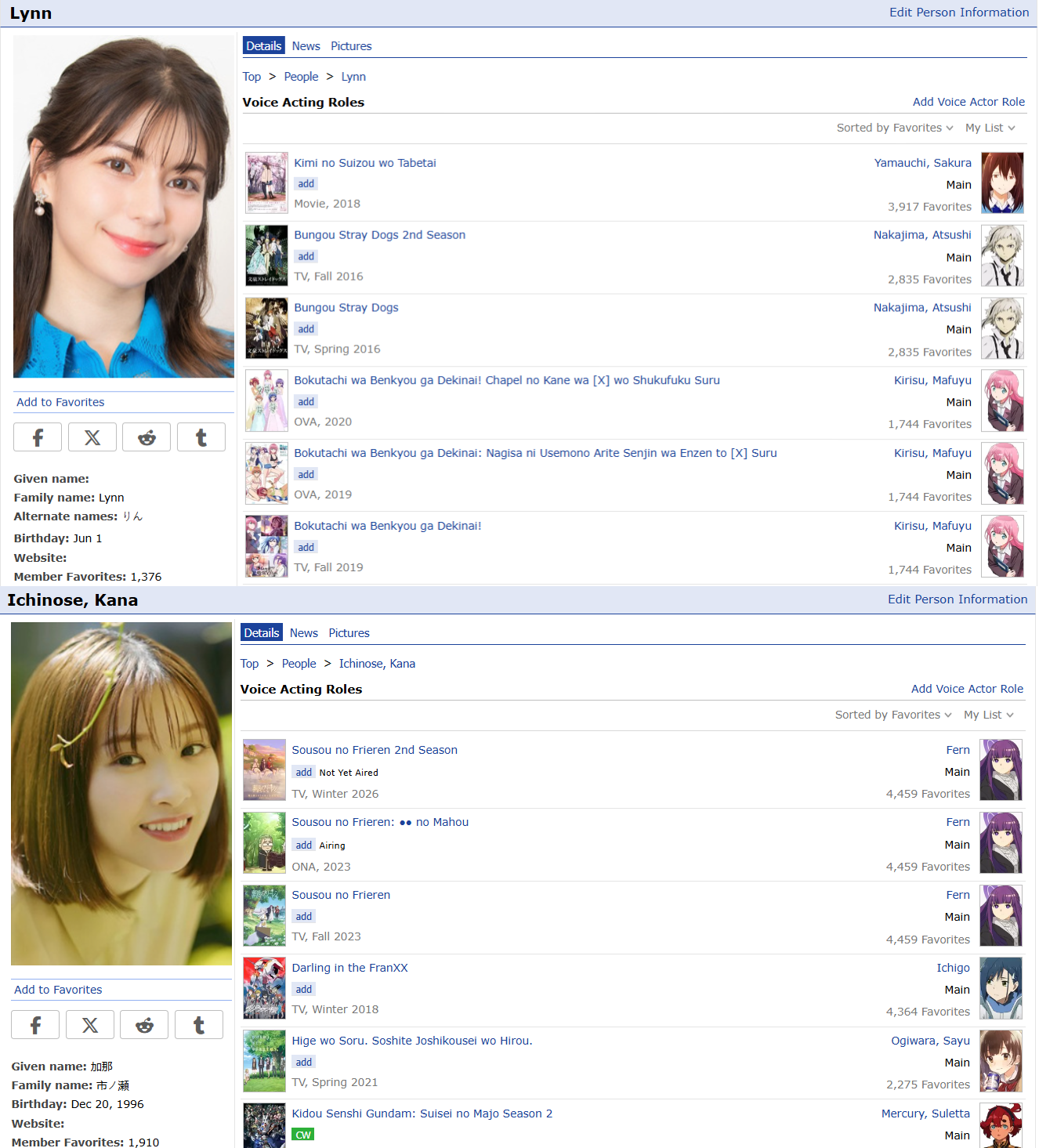
Task: Open Sorted by Favorites dropdown in Ichinose's section
Action: (x=893, y=715)
